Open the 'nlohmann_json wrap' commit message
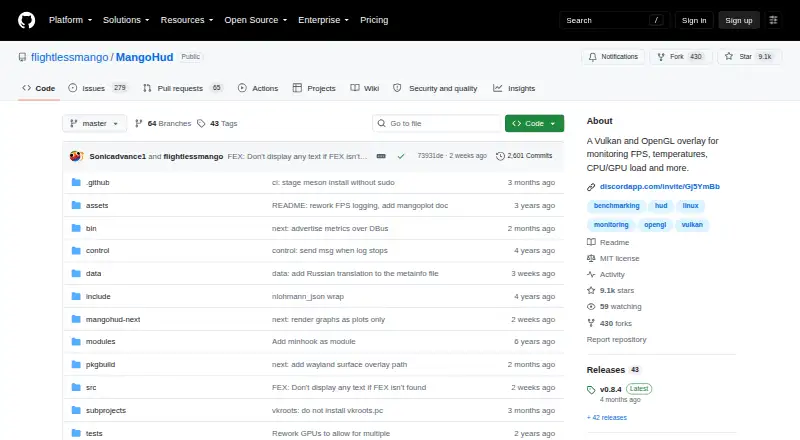This screenshot has width=800, height=440. point(308,297)
